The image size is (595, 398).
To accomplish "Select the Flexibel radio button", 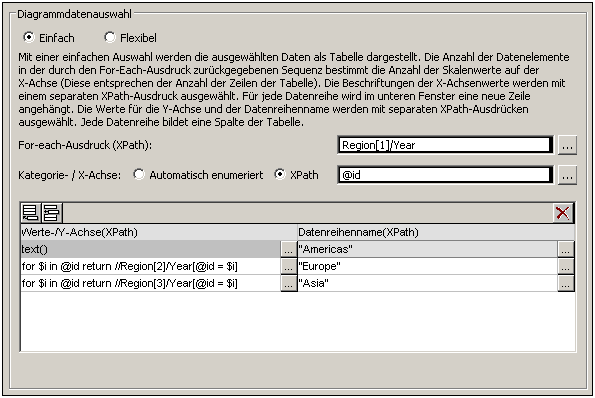I will click(x=110, y=37).
